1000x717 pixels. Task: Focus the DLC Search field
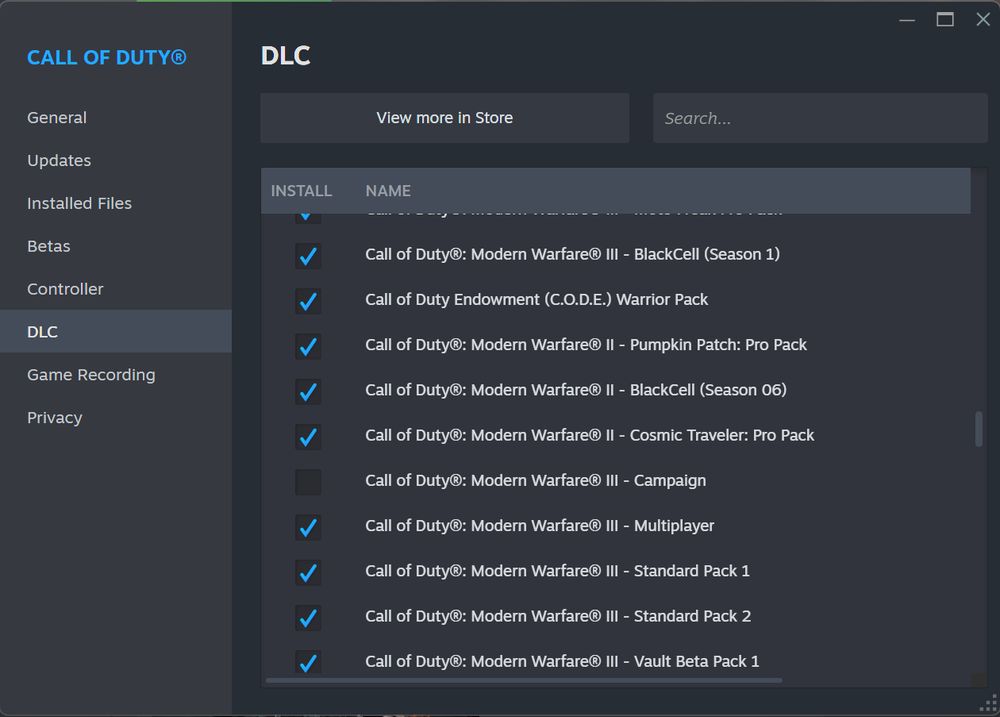[x=820, y=118]
